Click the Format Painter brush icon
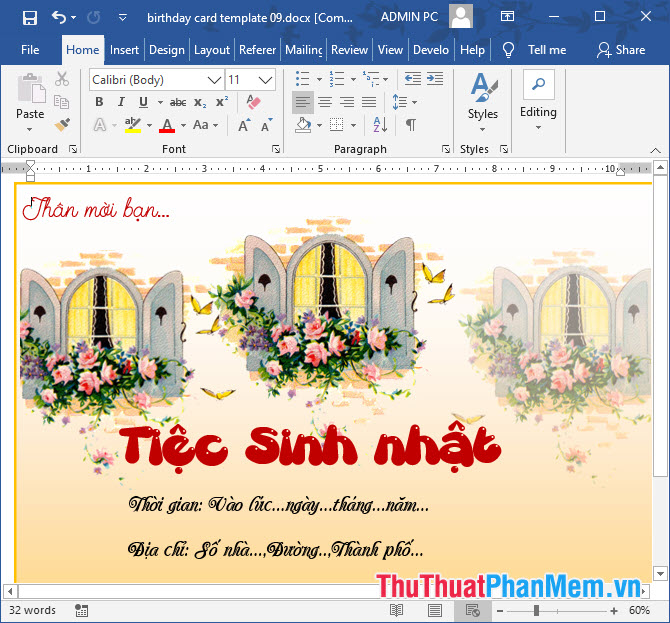Screen dimensions: 670x623 coord(62,124)
